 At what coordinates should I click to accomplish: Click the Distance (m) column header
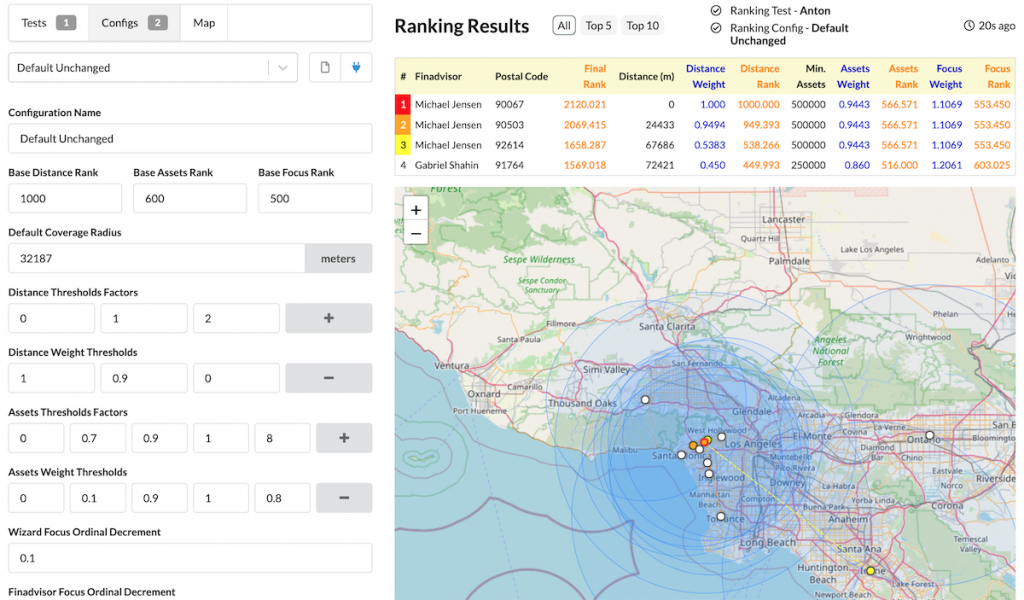point(646,76)
